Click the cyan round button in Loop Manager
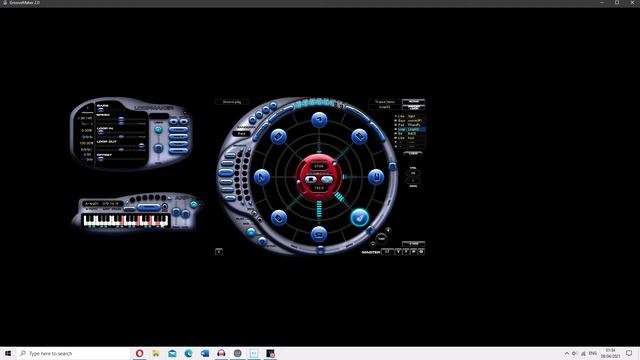The image size is (640, 360). (x=158, y=129)
